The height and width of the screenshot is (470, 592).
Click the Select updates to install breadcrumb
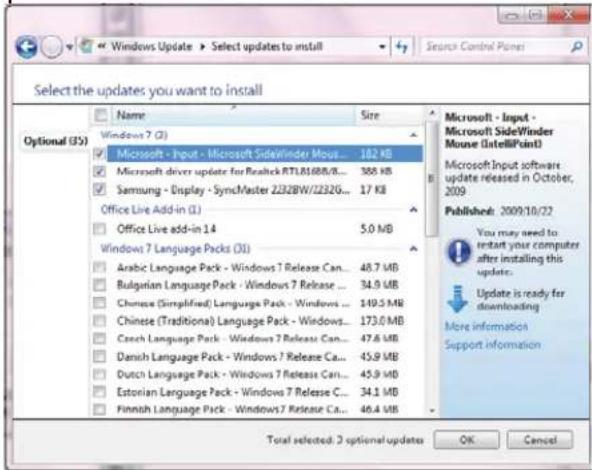point(267,46)
